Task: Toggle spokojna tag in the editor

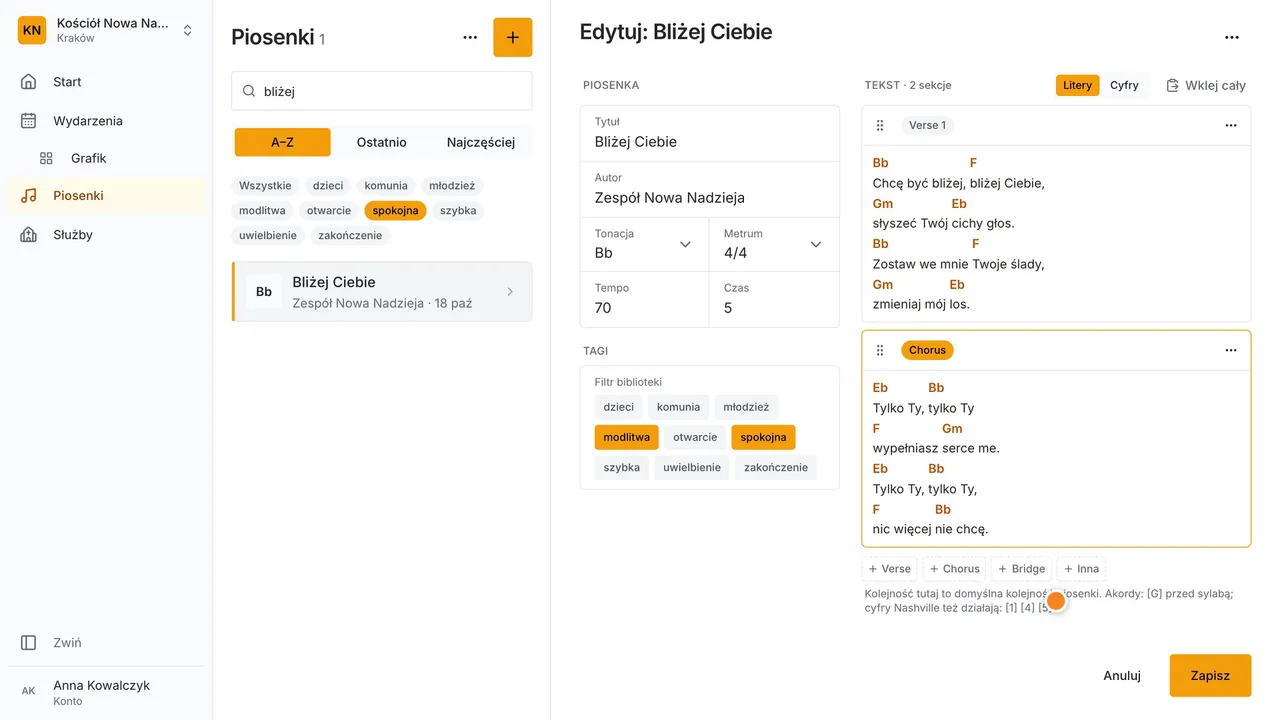Action: point(764,437)
